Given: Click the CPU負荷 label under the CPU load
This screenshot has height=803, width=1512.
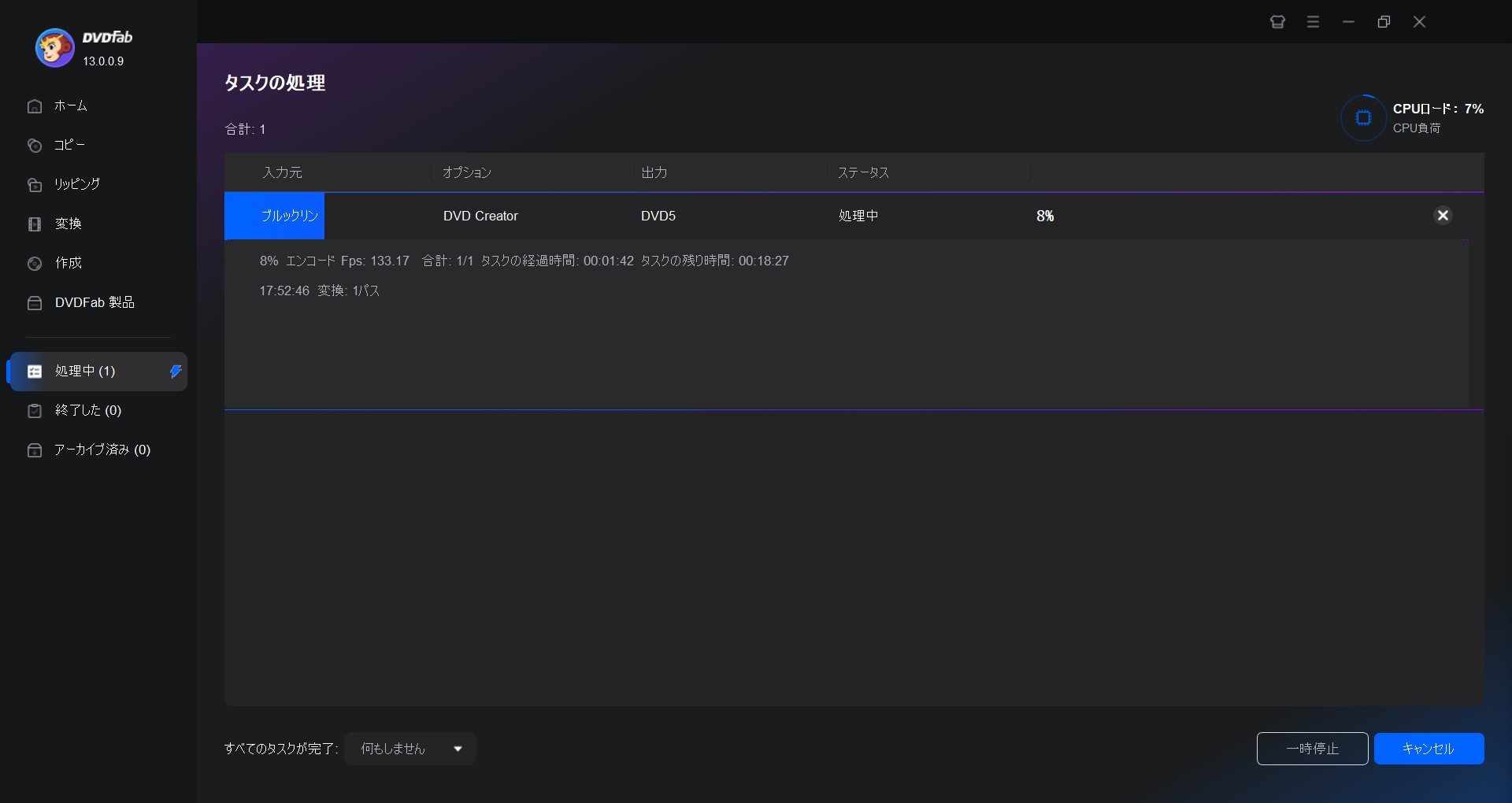Looking at the screenshot, I should (x=1417, y=128).
